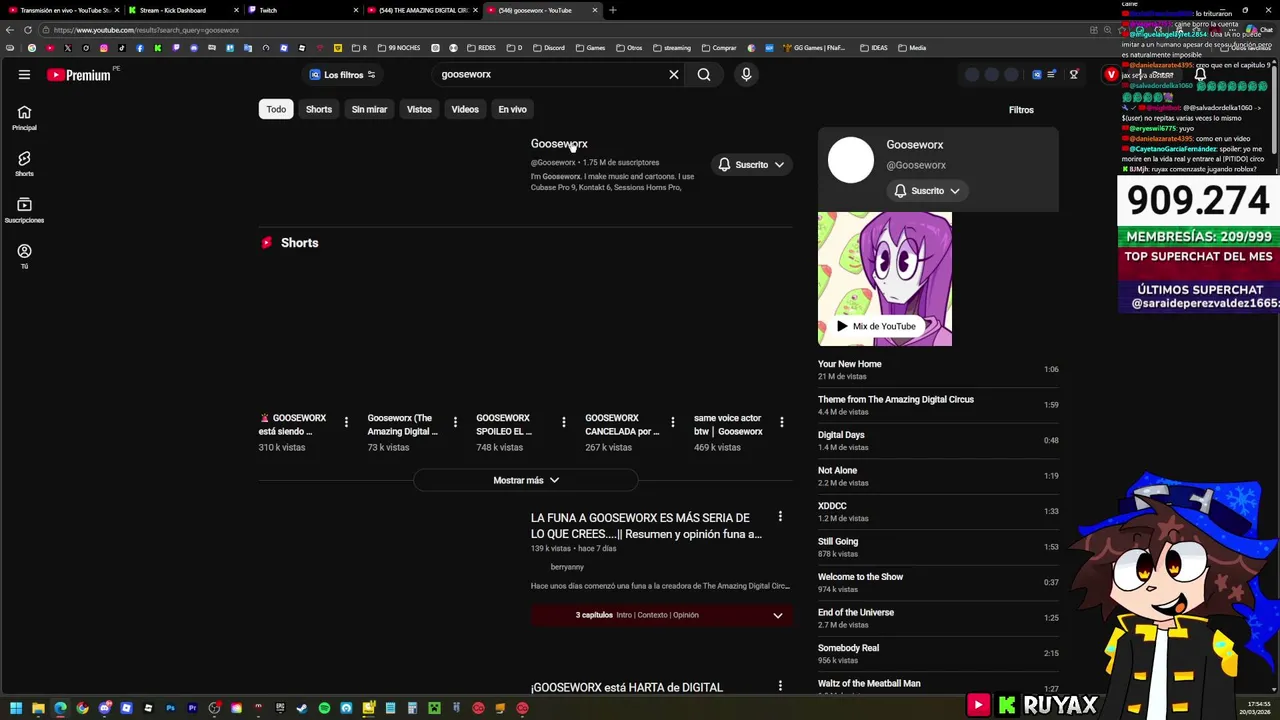Select the Todo filter chip
The image size is (1280, 720).
[x=276, y=109]
